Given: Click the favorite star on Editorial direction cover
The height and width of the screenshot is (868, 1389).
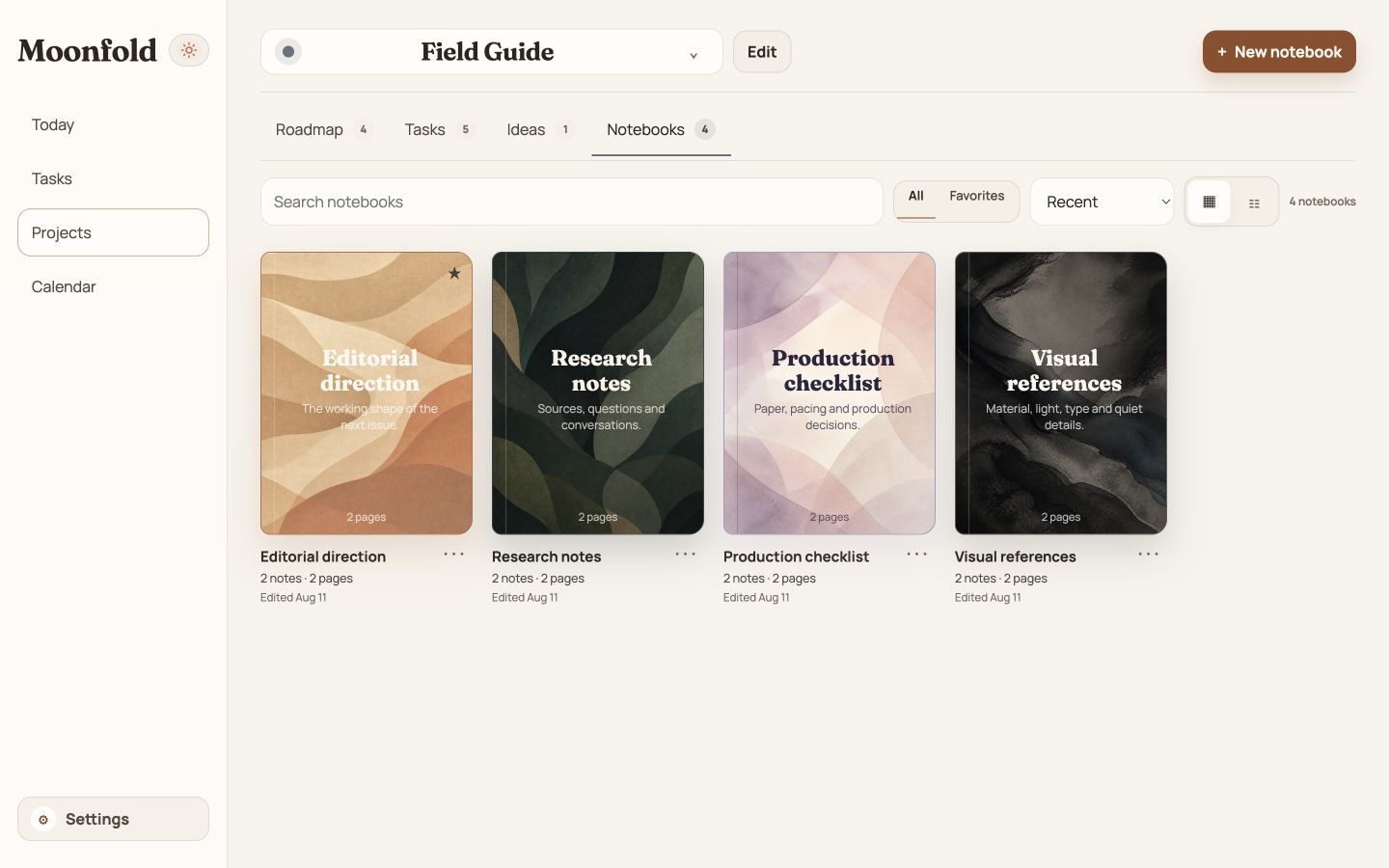Looking at the screenshot, I should pyautogui.click(x=454, y=274).
